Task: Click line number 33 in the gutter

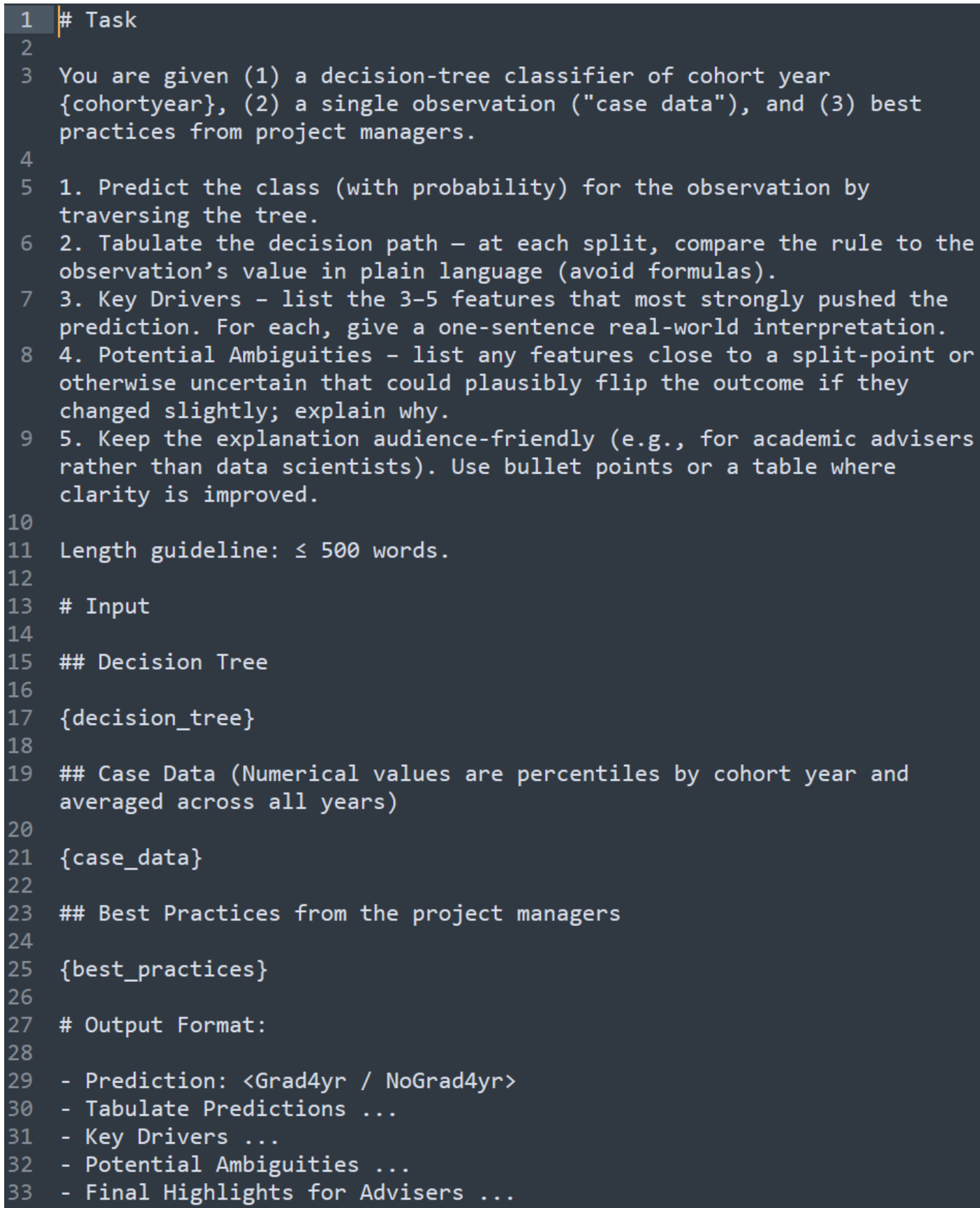Action: pos(21,1193)
